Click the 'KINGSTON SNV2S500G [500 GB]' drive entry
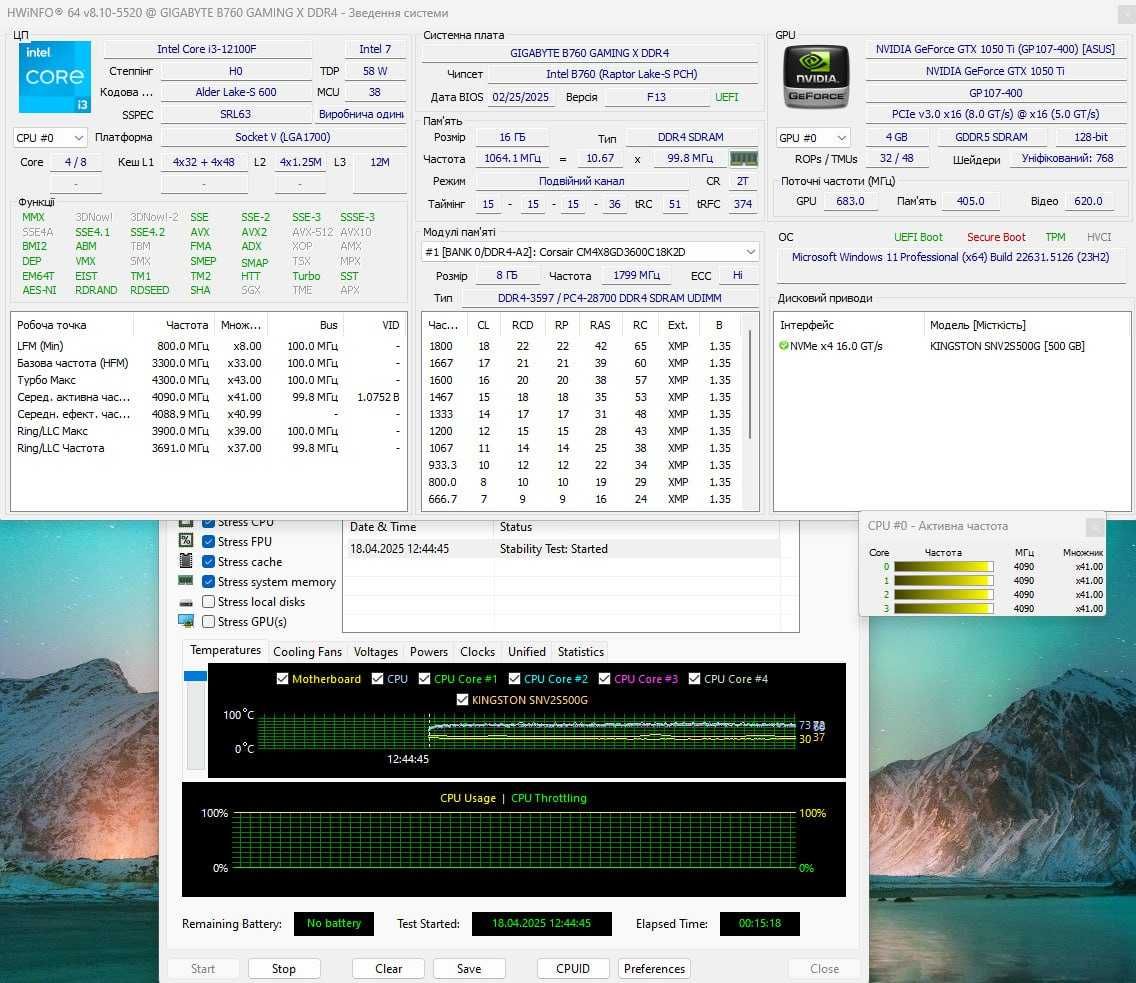1136x983 pixels. coord(1007,346)
